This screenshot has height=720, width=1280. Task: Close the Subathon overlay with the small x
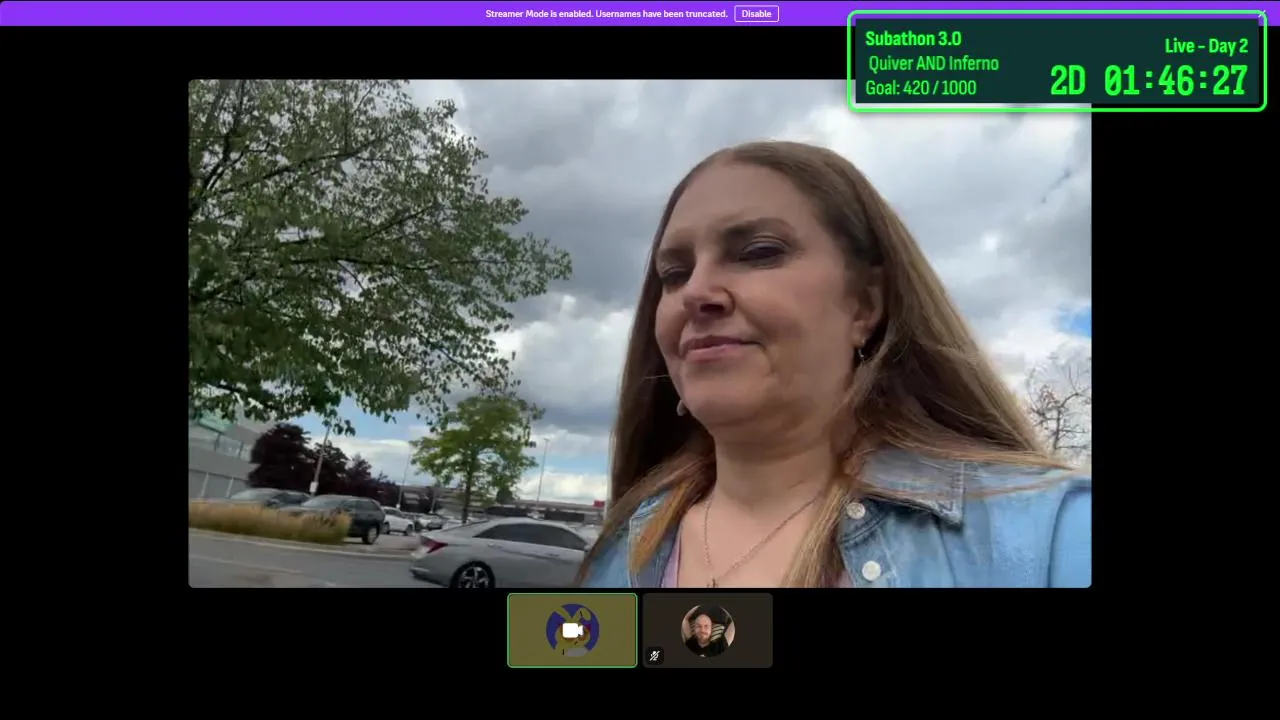(x=1262, y=14)
